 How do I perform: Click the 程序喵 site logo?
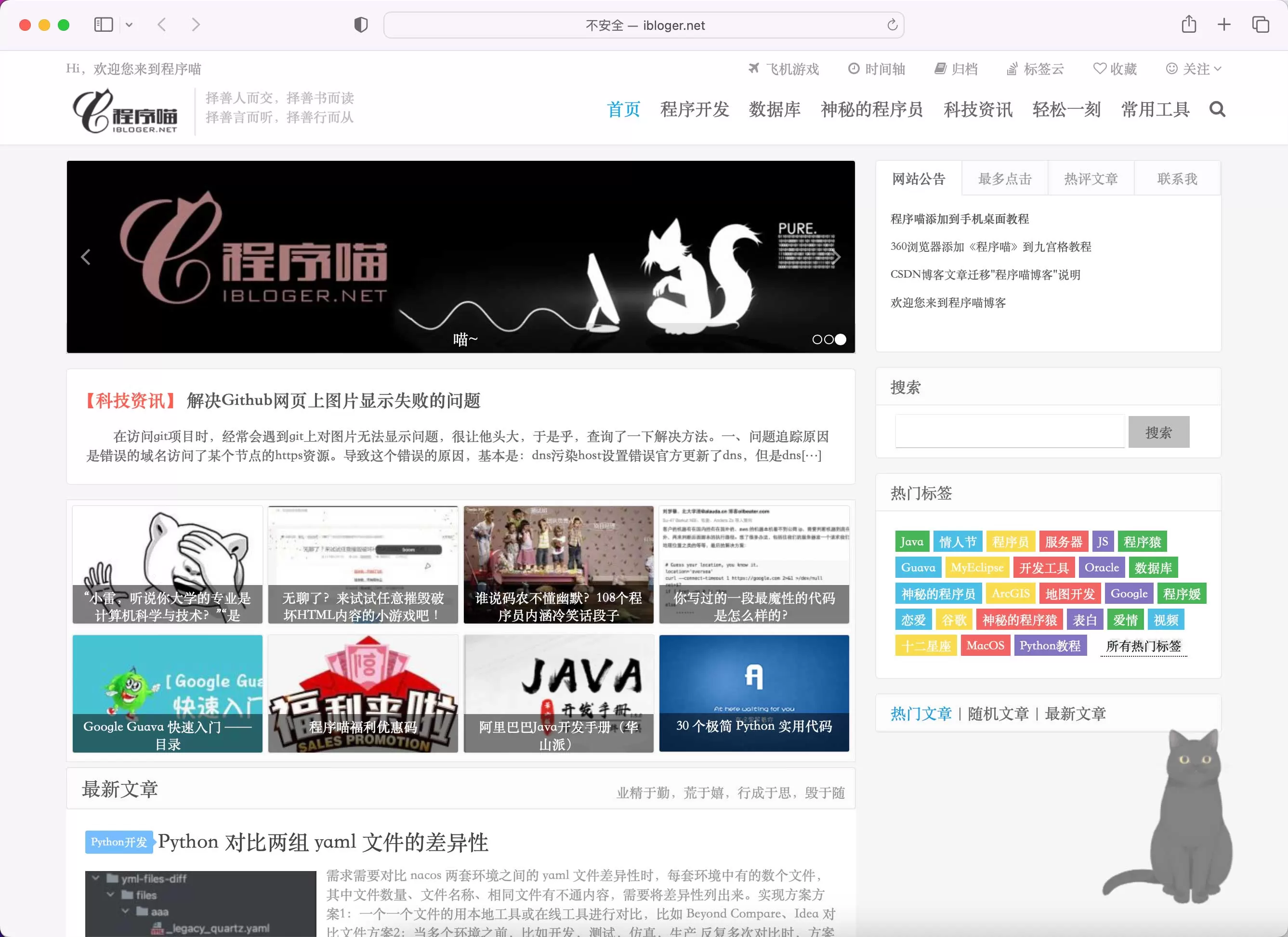pyautogui.click(x=126, y=111)
